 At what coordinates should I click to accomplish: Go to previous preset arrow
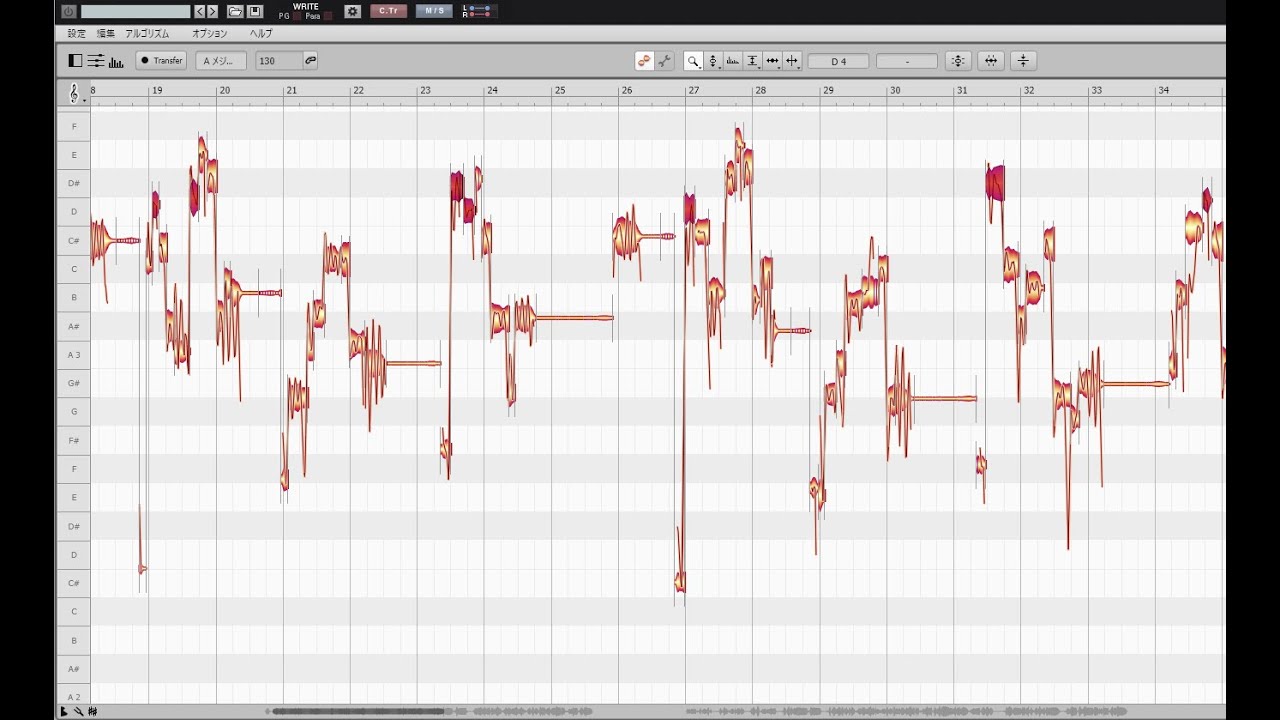click(200, 11)
